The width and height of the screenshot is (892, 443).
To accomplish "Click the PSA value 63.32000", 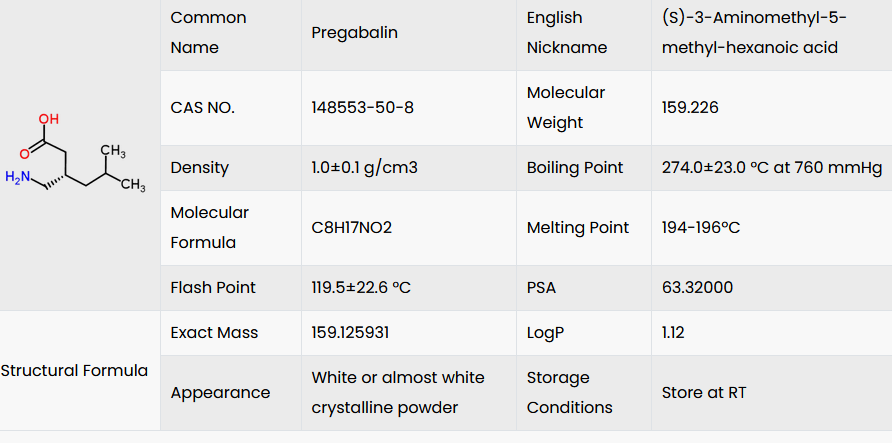I will tap(697, 287).
